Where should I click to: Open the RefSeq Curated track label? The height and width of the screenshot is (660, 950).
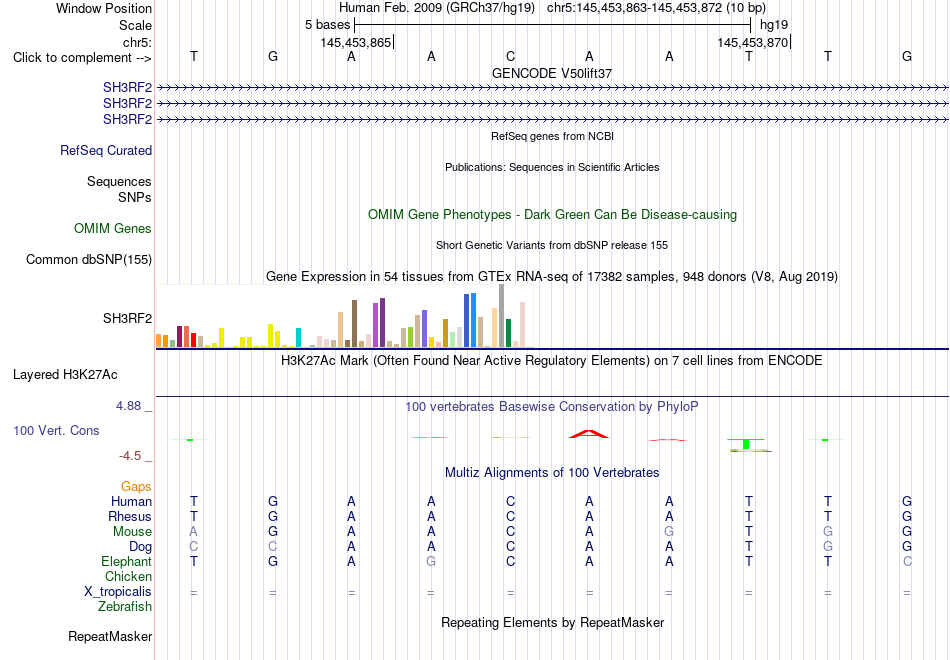click(106, 150)
